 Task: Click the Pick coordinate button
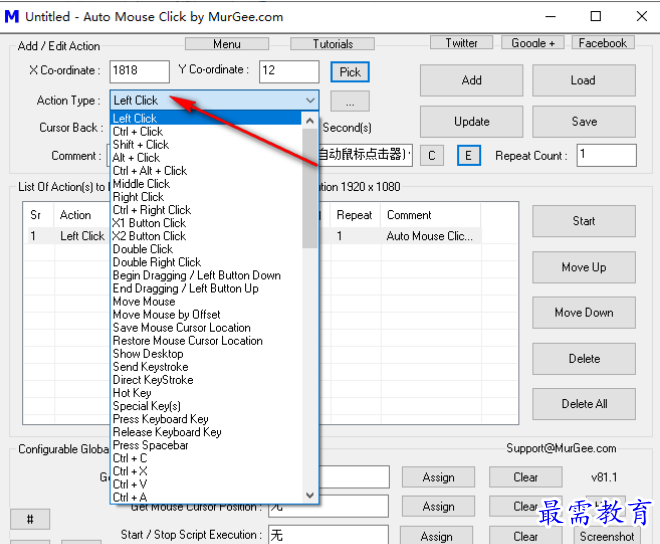click(x=350, y=72)
